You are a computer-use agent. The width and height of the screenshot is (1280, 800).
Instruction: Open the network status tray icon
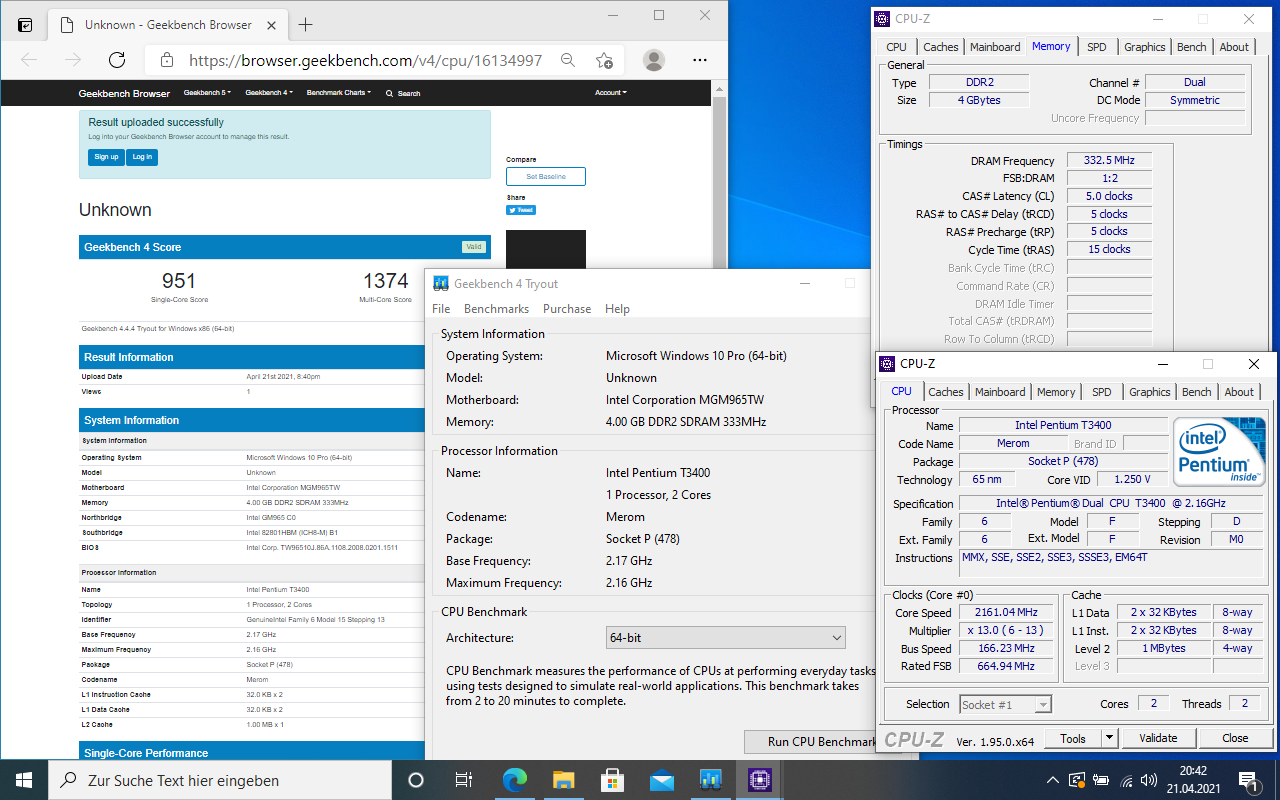coord(1127,780)
